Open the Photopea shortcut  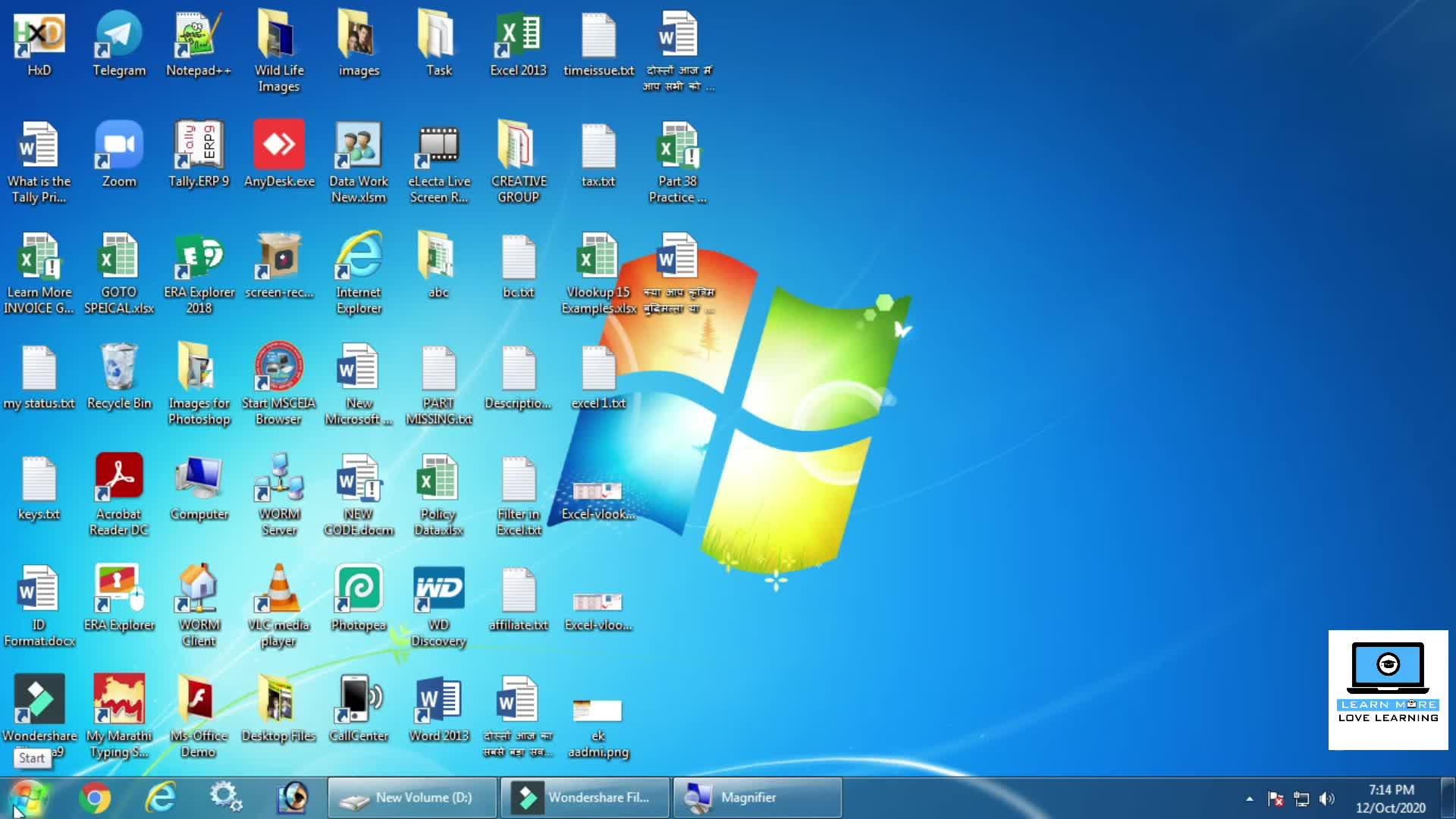[x=359, y=599]
